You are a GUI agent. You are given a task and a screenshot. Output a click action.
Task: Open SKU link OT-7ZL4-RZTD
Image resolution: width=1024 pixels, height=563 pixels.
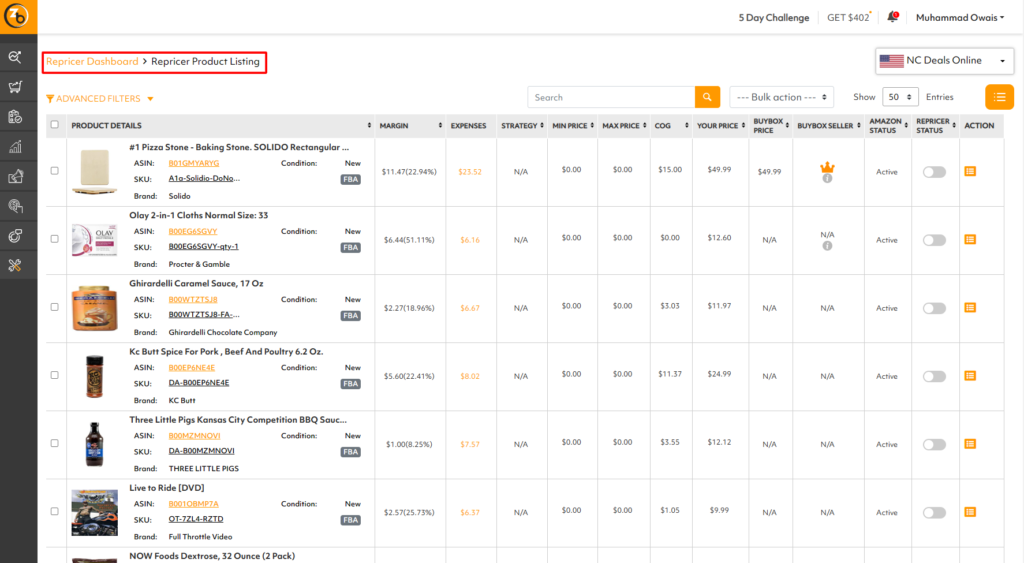pos(196,519)
